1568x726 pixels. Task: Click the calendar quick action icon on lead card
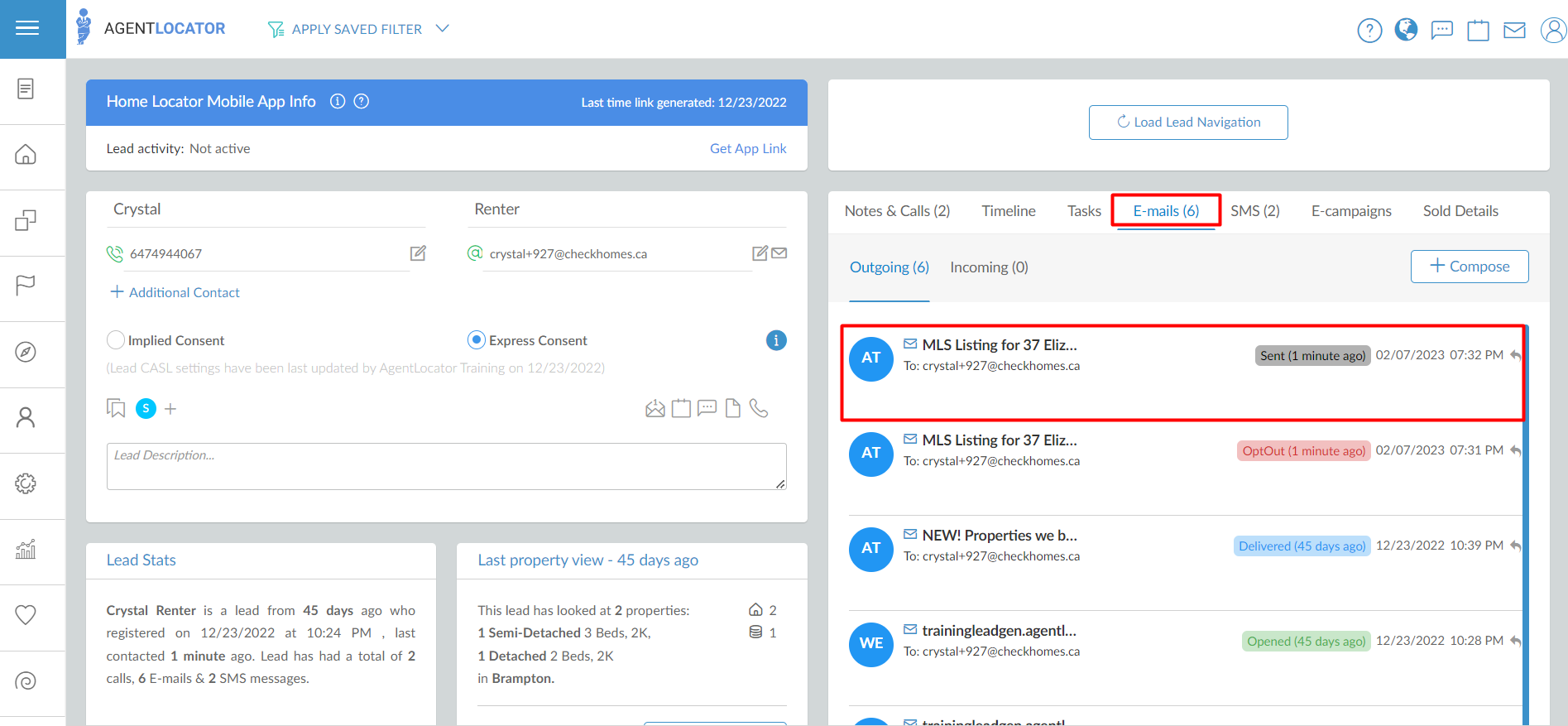point(681,408)
